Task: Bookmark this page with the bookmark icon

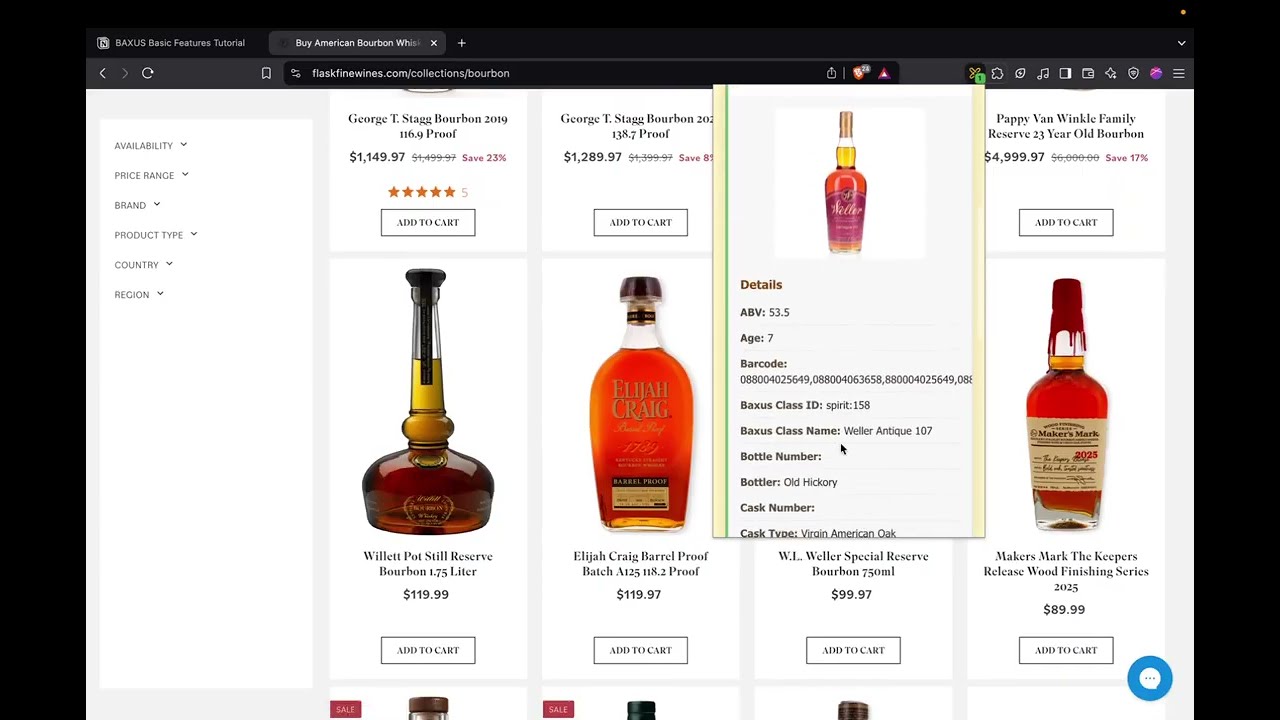Action: [x=266, y=73]
